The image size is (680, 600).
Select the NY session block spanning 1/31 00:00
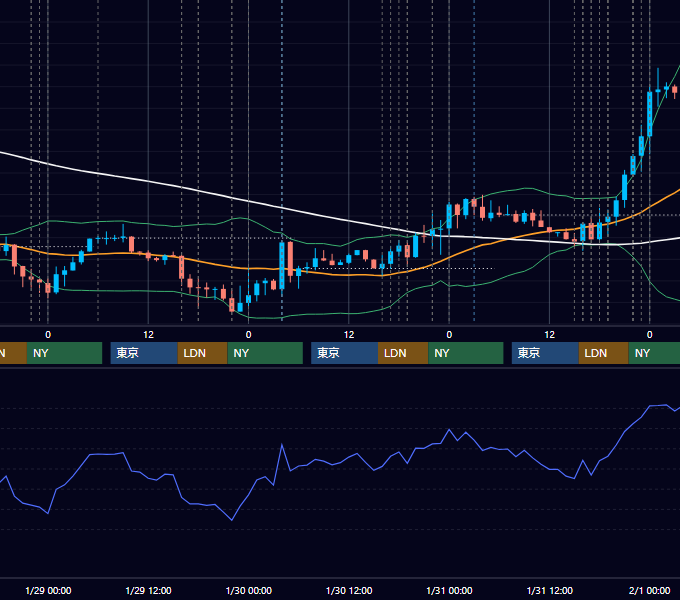pyautogui.click(x=466, y=353)
